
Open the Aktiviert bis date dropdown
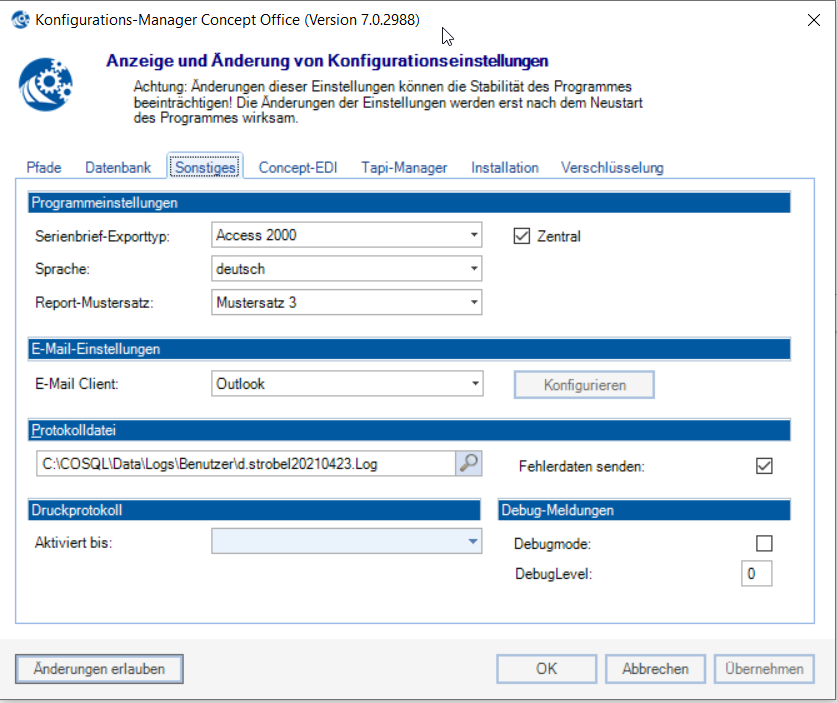pos(473,542)
